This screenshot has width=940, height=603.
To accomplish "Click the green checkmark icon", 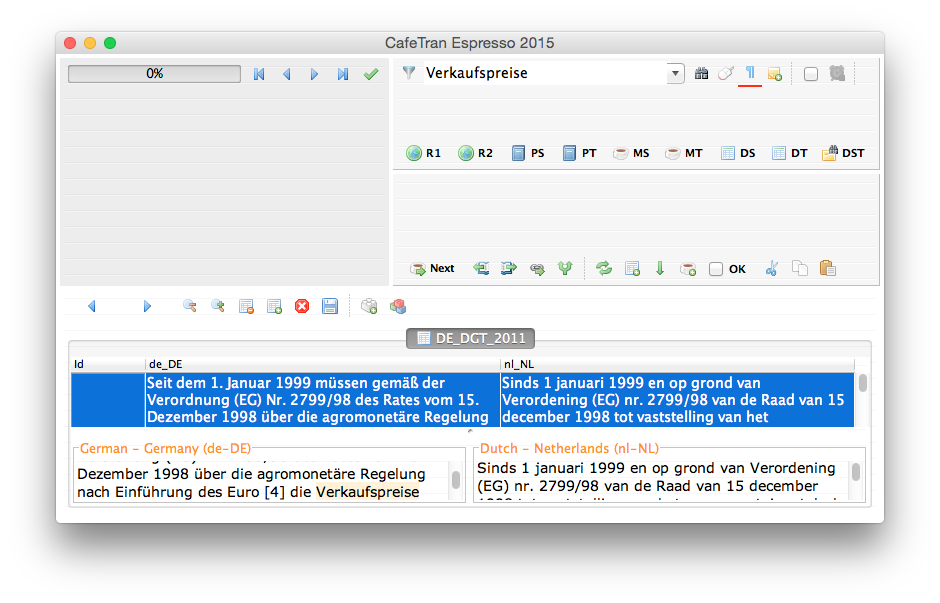I will [371, 74].
